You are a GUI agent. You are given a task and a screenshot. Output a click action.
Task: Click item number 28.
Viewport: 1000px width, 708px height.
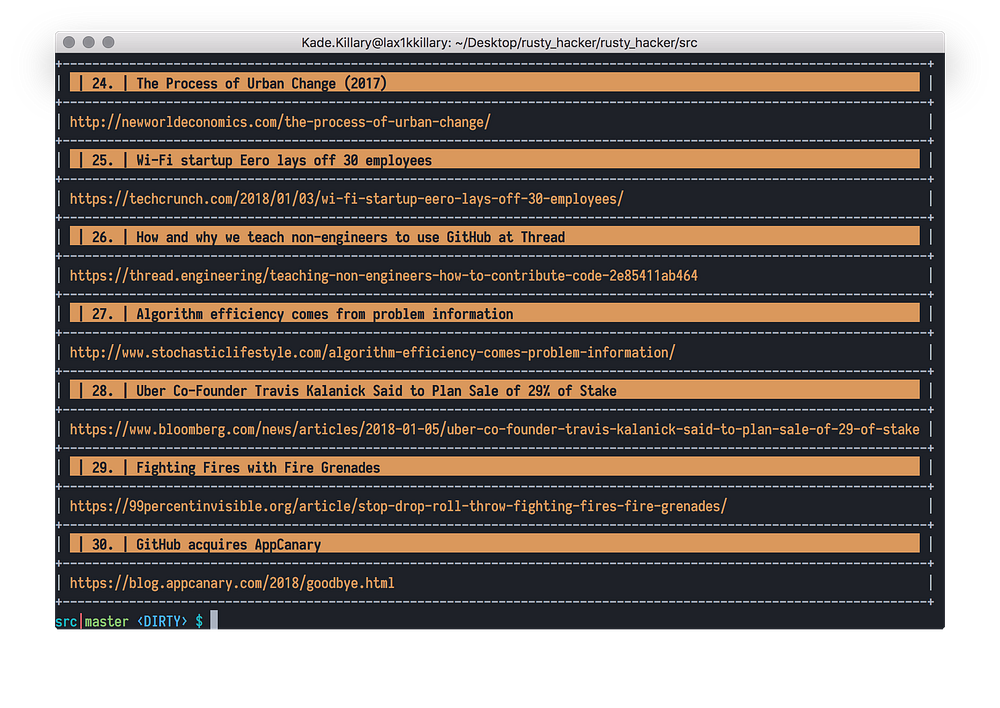(102, 391)
